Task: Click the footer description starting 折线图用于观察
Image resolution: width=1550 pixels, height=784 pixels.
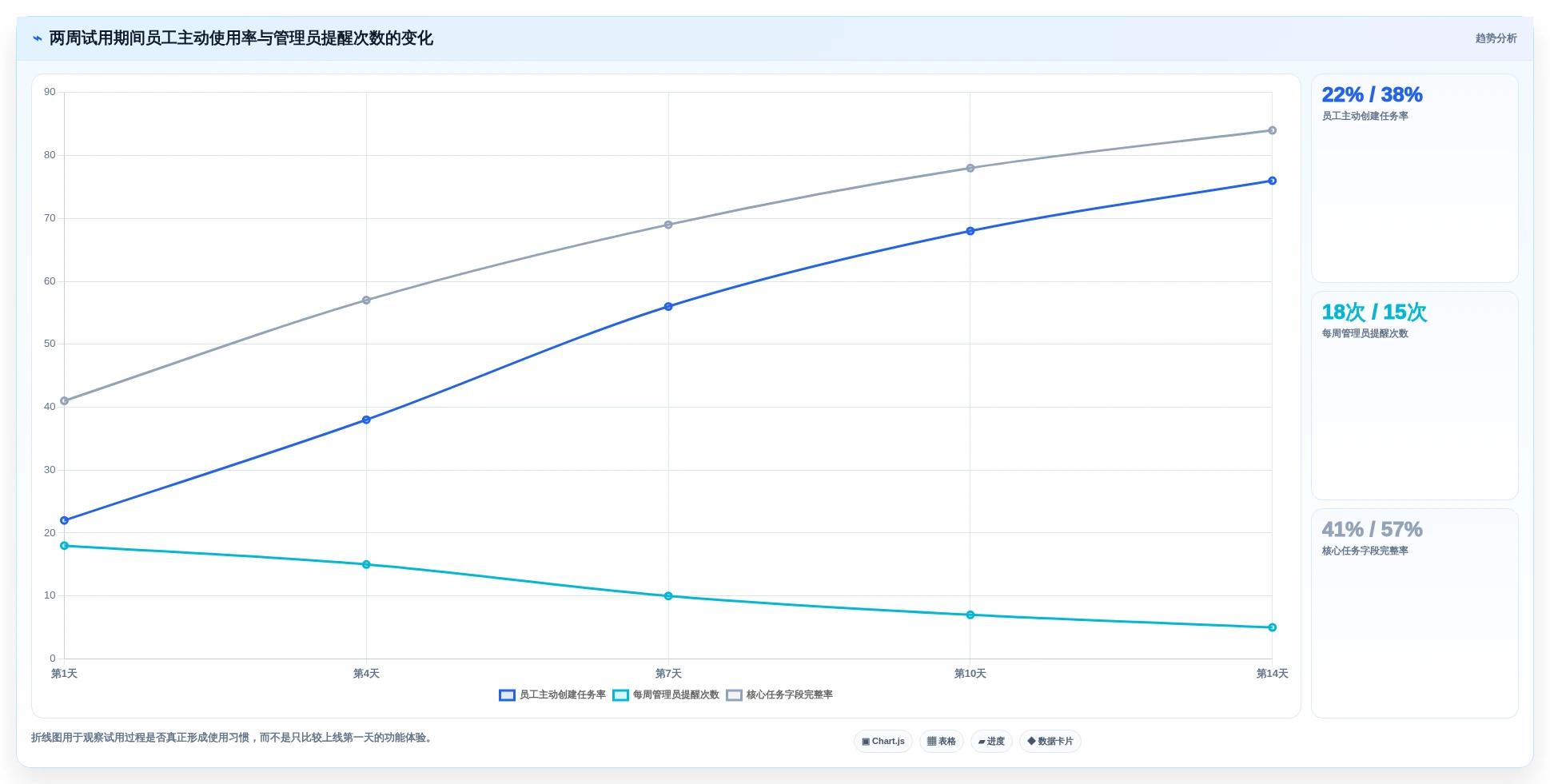Action: coord(233,738)
